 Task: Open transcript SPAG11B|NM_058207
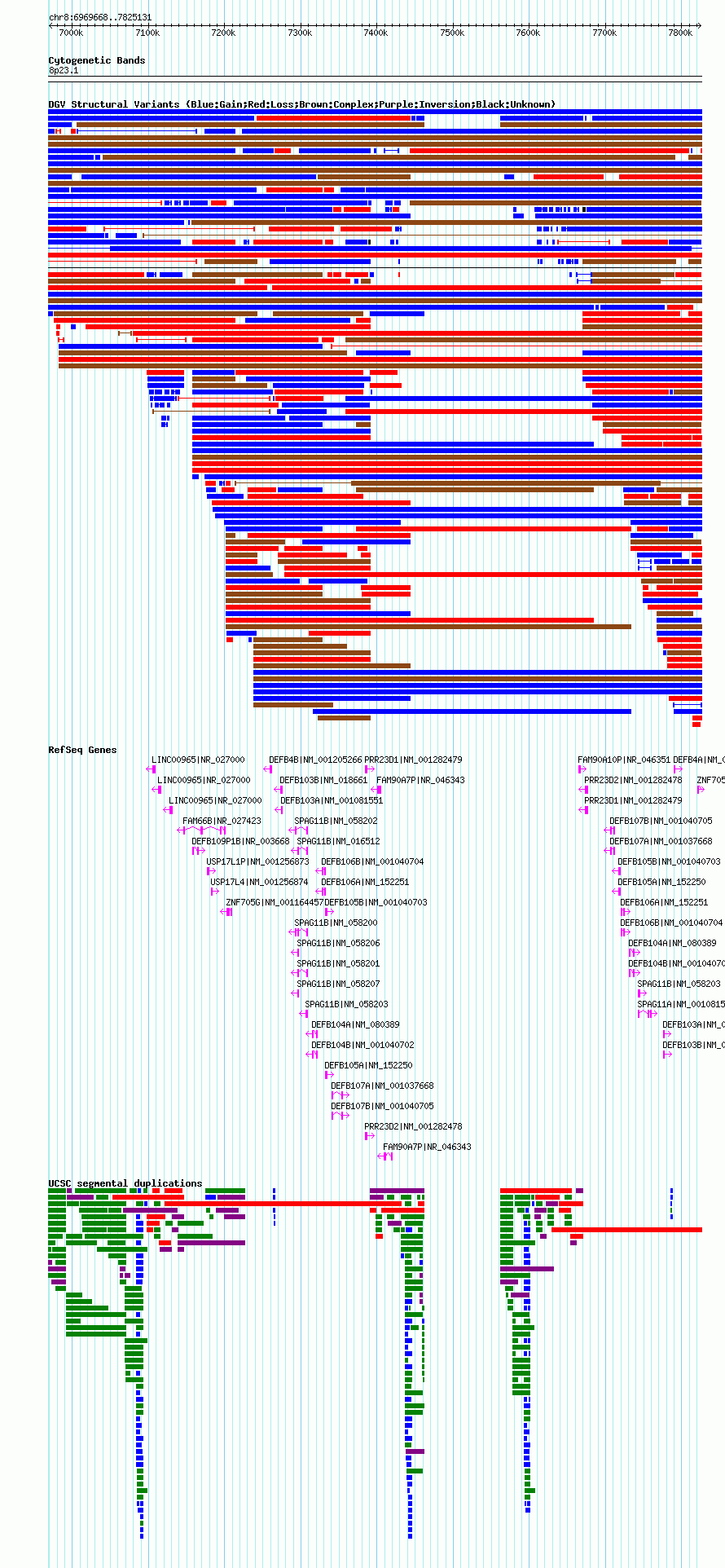click(338, 984)
